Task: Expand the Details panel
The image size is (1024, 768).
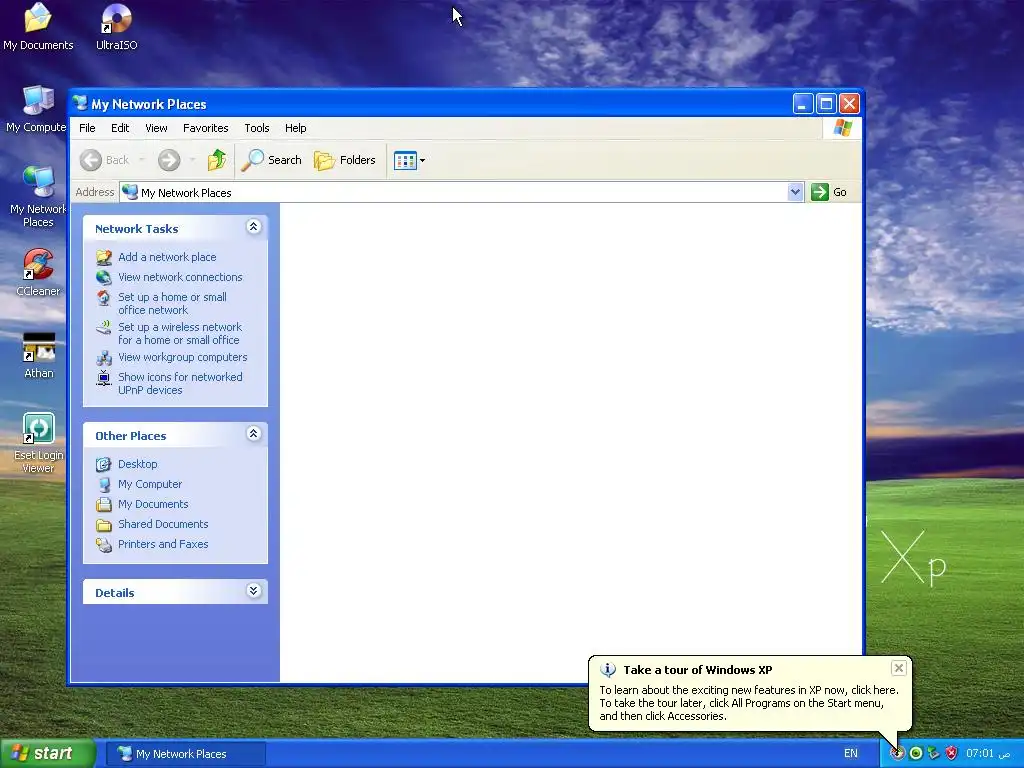Action: 253,591
